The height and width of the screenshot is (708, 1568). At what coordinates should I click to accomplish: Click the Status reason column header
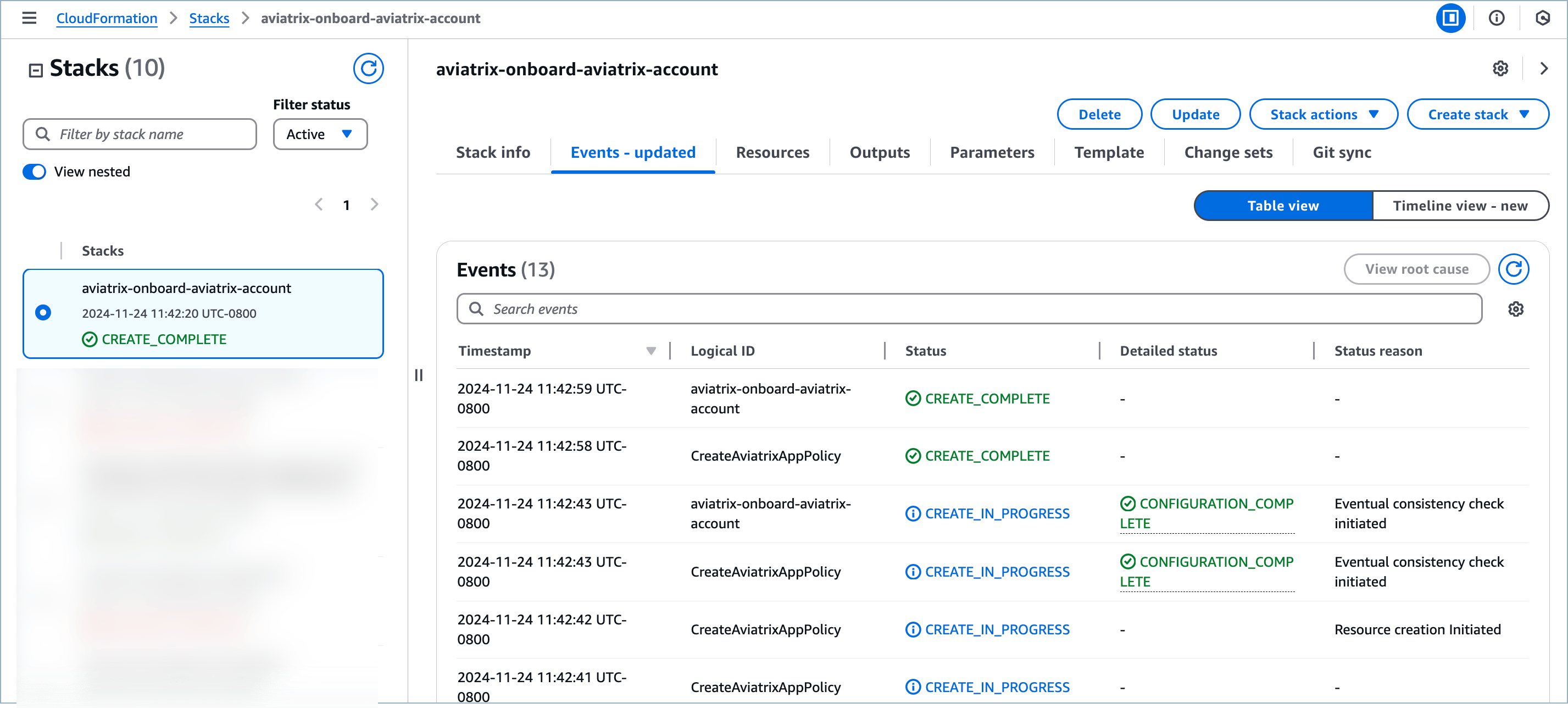[x=1378, y=351]
